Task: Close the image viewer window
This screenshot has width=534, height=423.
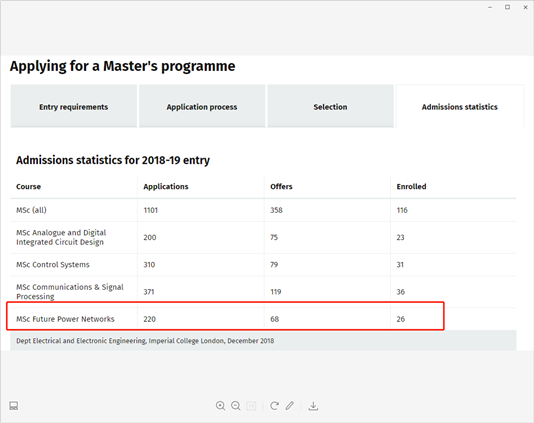Action: click(525, 7)
